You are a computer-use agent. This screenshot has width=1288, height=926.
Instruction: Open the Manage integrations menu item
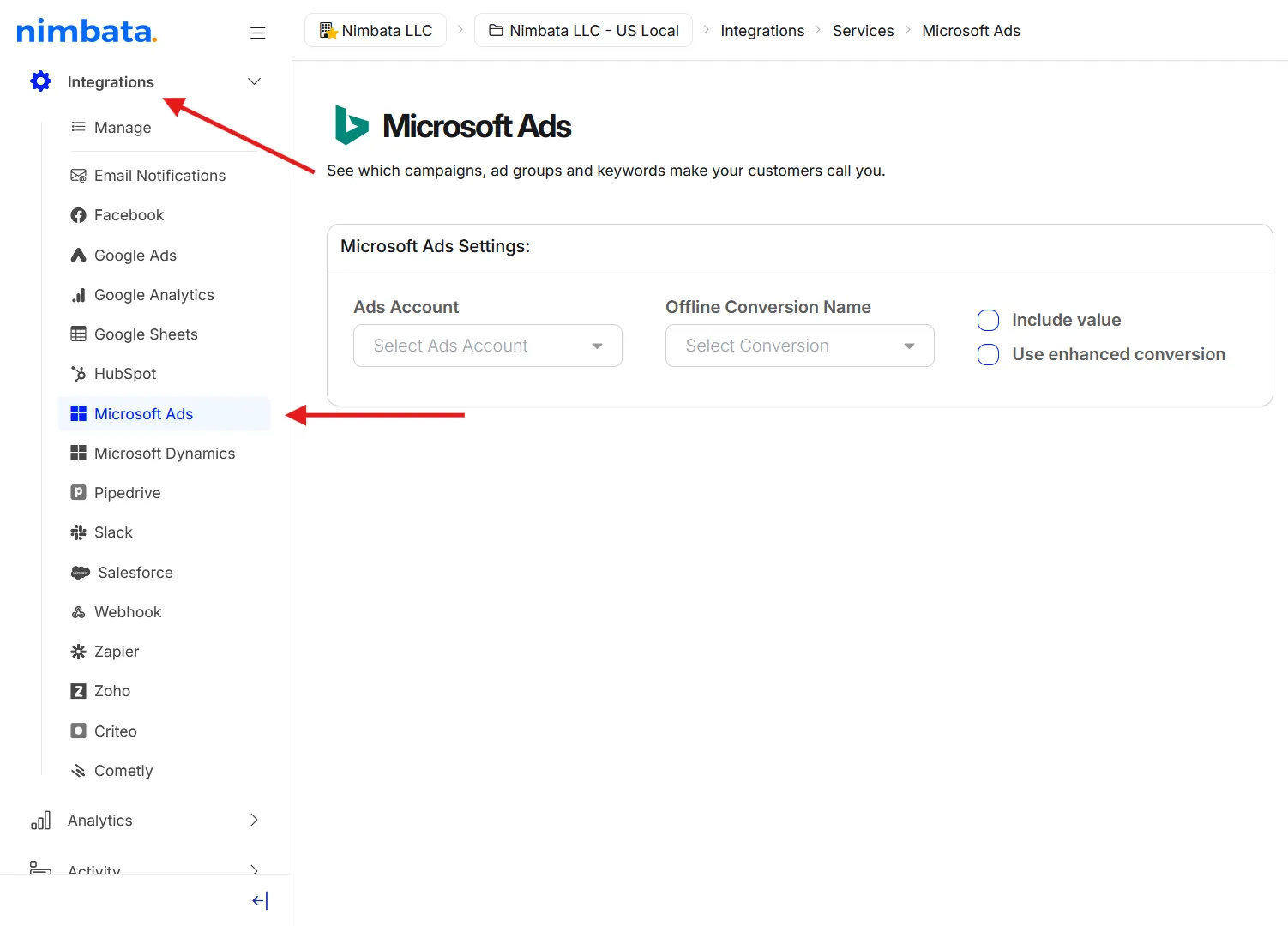click(x=123, y=128)
